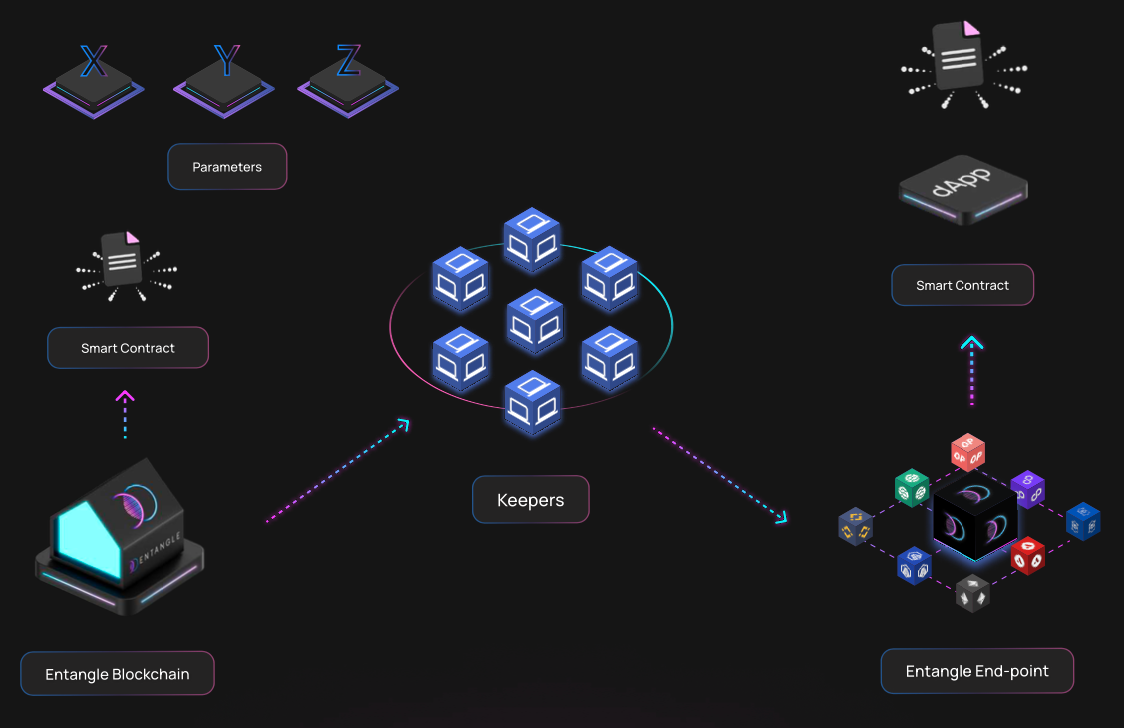Click the Entangle house-shaped blockchain icon

[x=120, y=536]
